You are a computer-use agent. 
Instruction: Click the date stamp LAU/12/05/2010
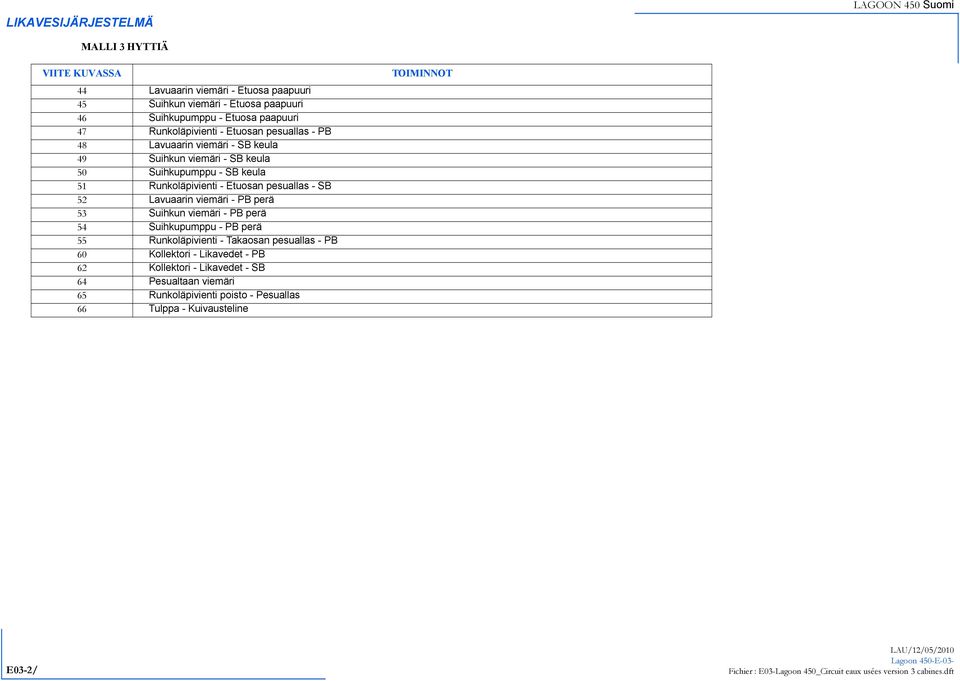tap(922, 650)
